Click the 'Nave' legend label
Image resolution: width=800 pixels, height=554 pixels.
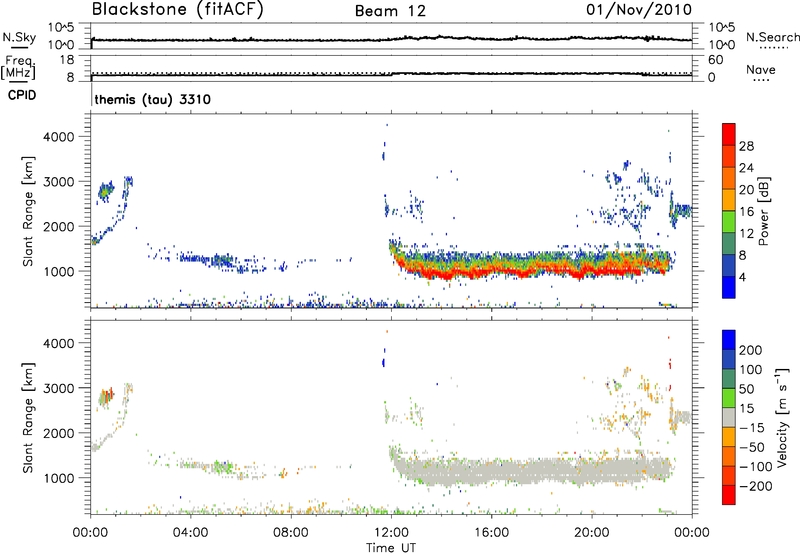coord(761,69)
